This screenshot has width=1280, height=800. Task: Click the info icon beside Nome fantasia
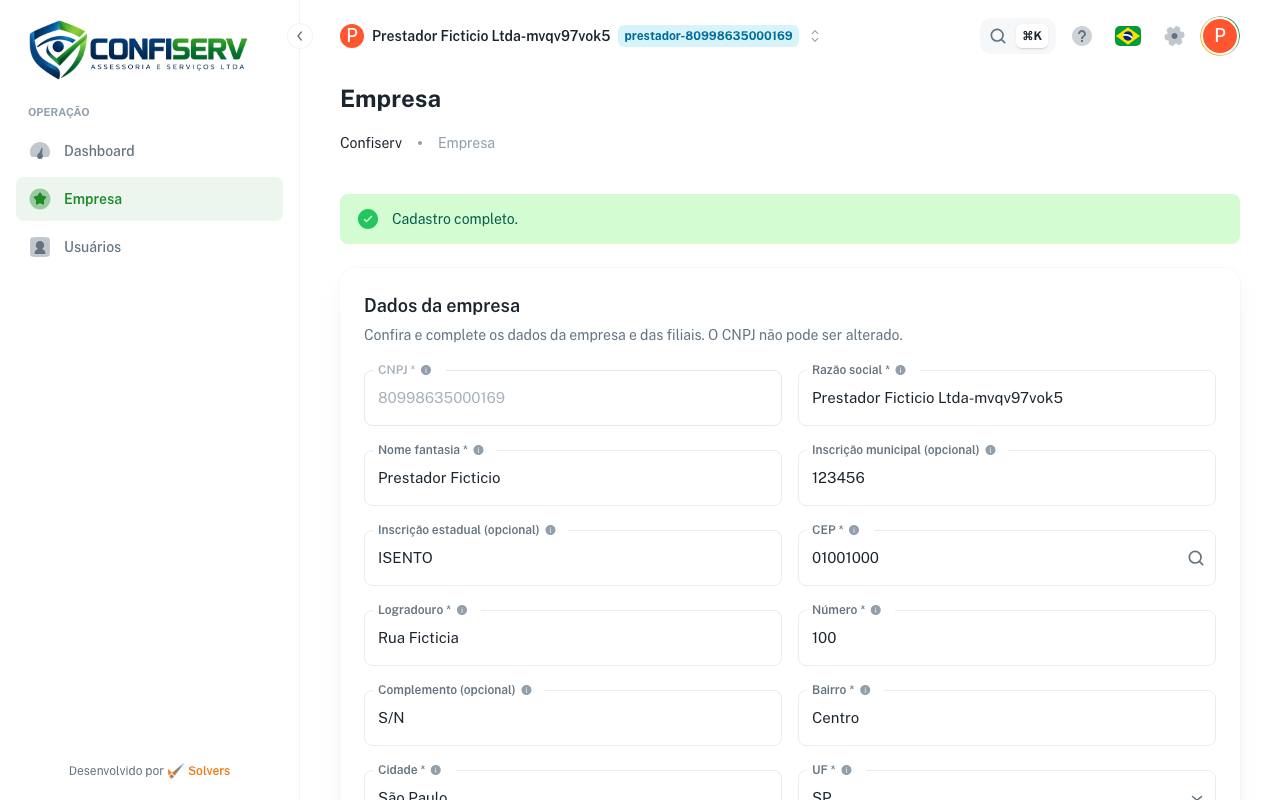478,450
